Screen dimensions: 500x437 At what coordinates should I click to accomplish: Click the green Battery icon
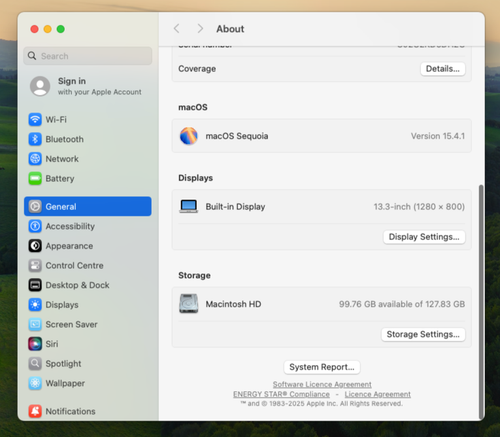pos(35,178)
